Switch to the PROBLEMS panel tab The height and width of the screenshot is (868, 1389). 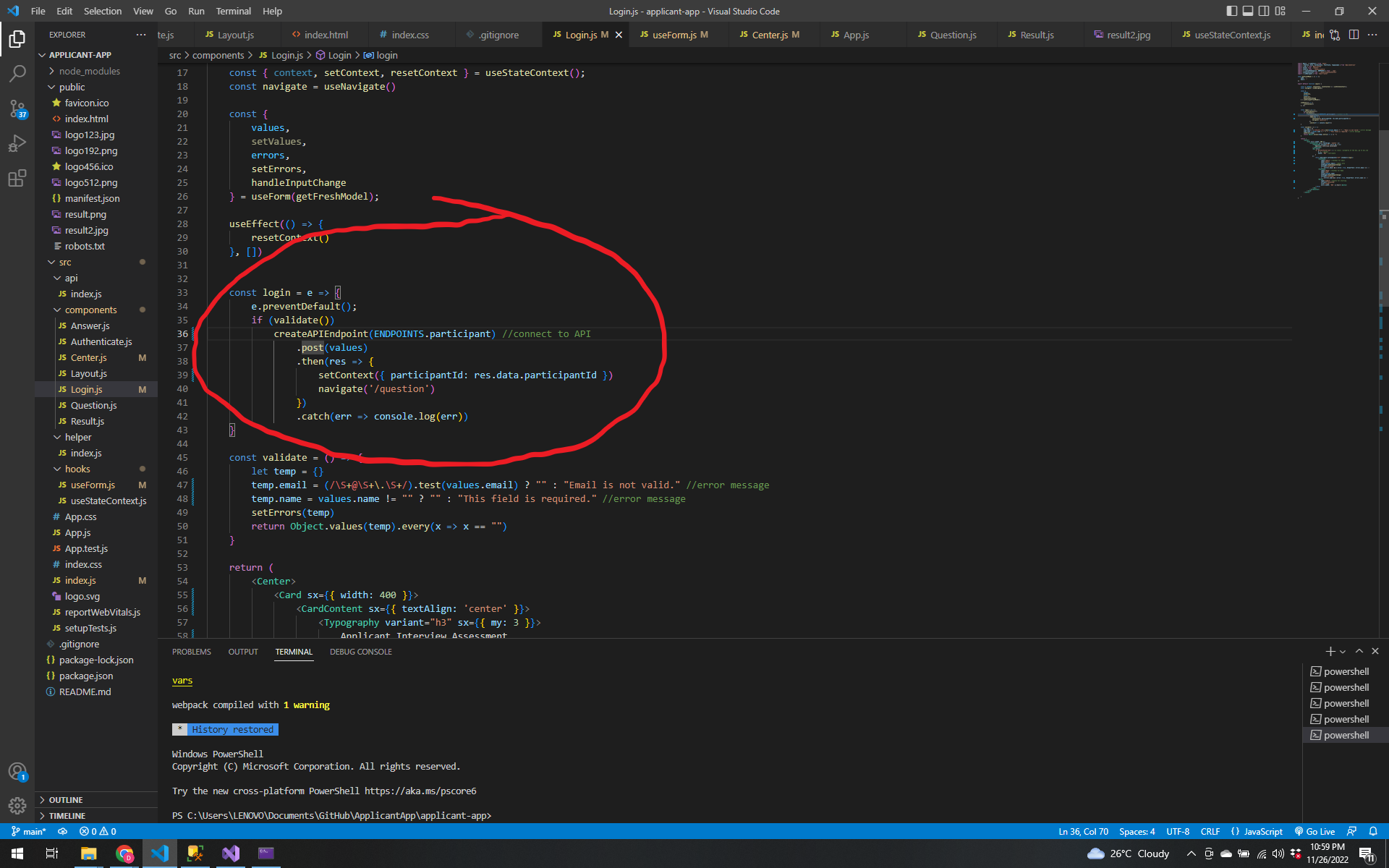point(192,652)
